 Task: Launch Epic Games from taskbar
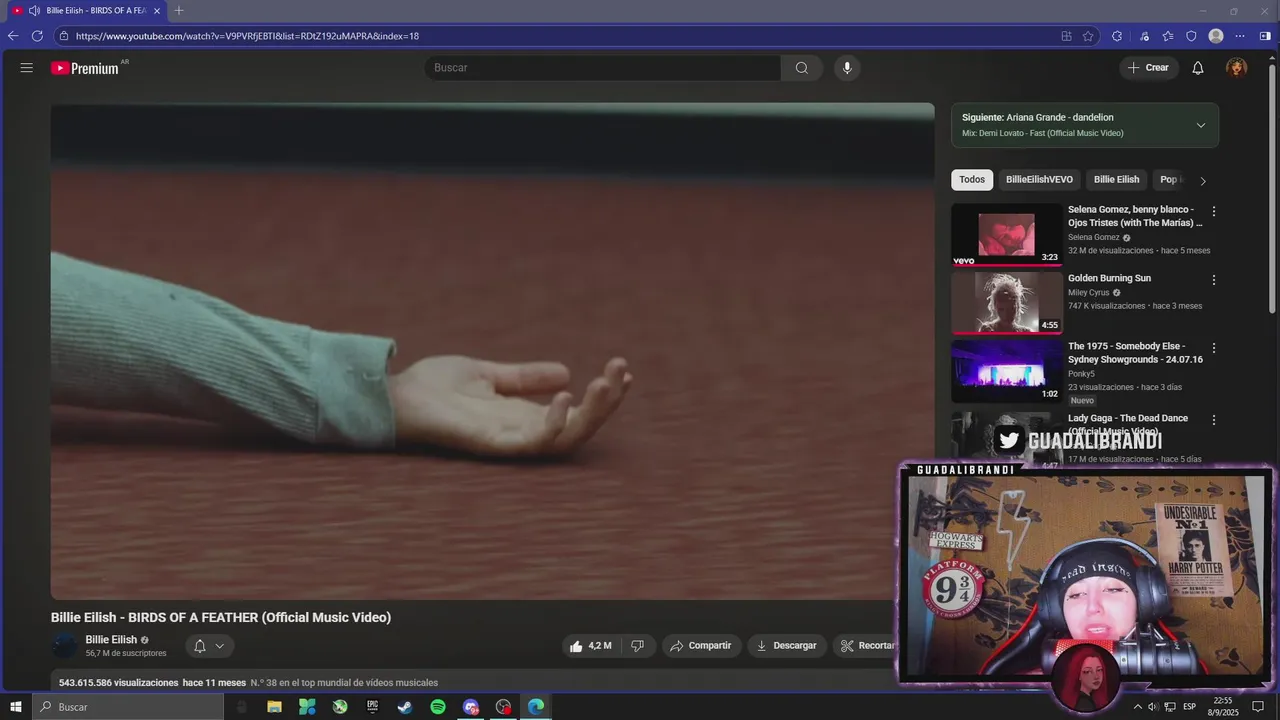tap(372, 707)
